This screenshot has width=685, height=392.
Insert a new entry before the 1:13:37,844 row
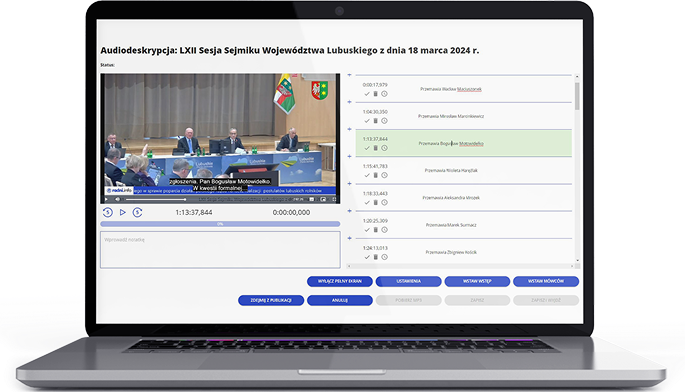pyautogui.click(x=349, y=129)
